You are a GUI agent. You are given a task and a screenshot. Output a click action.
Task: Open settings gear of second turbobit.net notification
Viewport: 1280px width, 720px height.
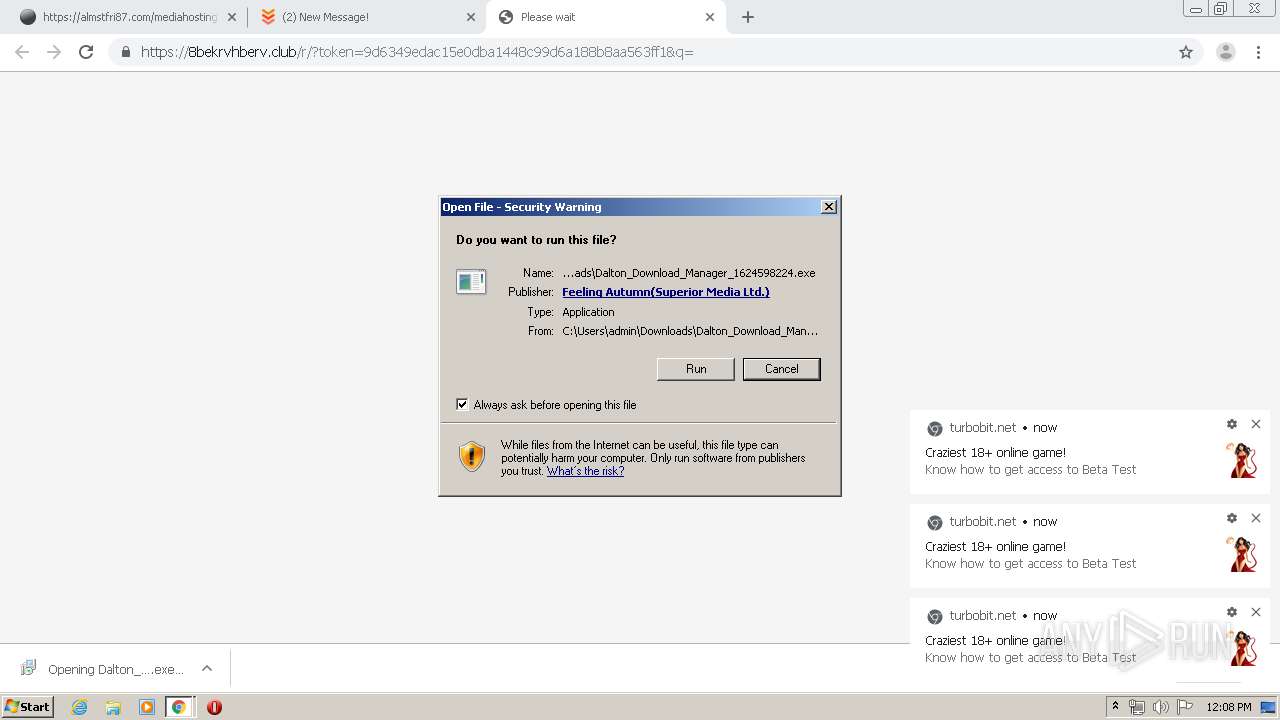(1232, 518)
